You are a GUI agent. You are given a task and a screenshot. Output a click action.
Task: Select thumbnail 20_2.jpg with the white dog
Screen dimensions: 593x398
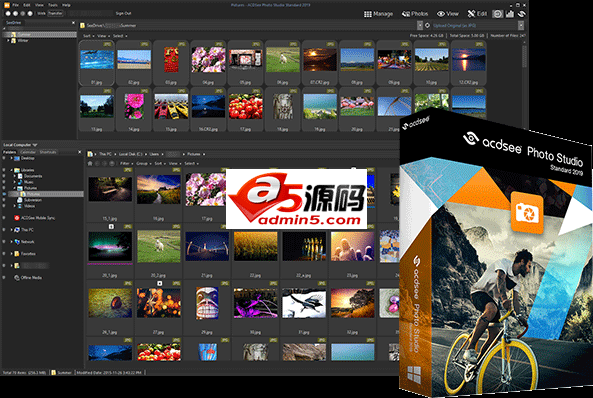point(159,252)
